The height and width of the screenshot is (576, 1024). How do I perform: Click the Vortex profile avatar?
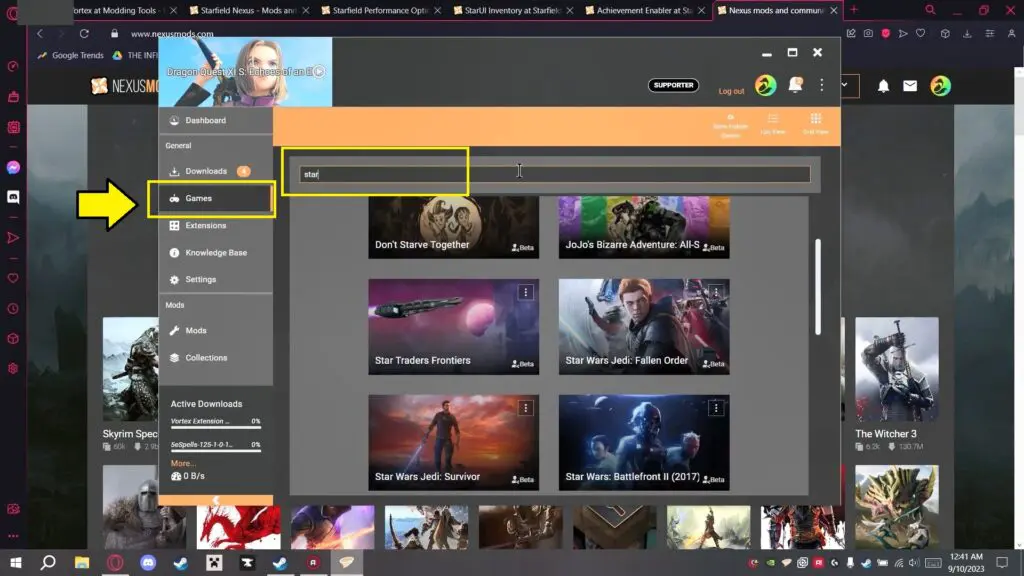(x=765, y=85)
